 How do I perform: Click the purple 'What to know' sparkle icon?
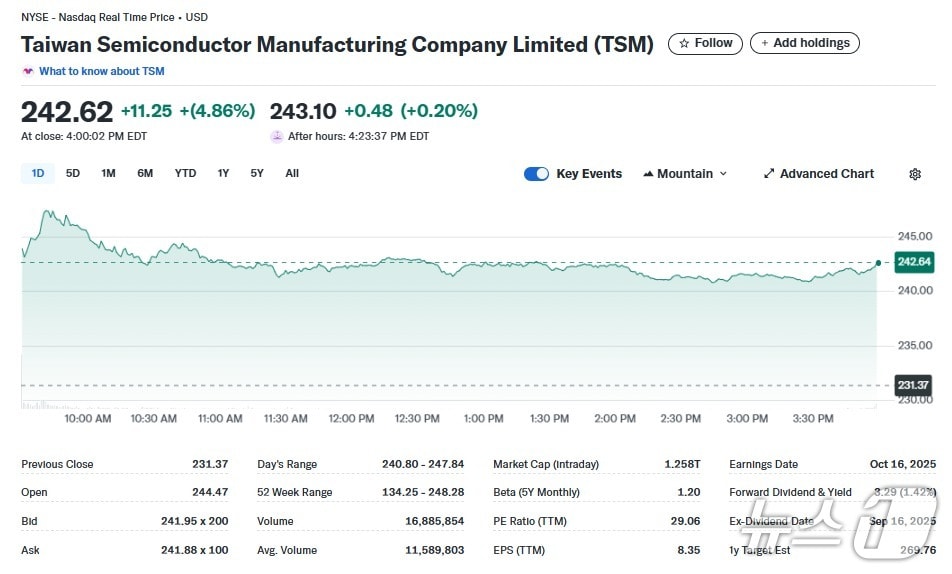click(x=28, y=71)
